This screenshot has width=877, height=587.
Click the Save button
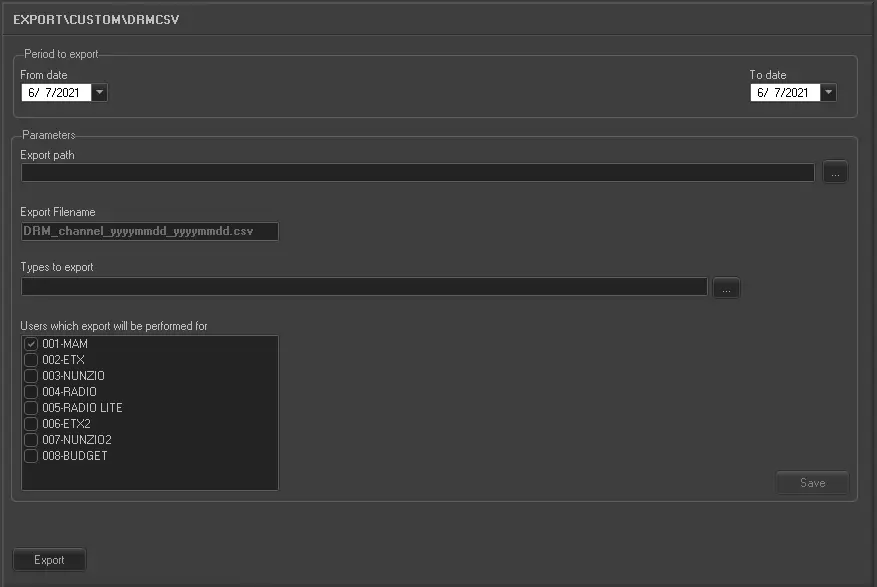coord(812,483)
